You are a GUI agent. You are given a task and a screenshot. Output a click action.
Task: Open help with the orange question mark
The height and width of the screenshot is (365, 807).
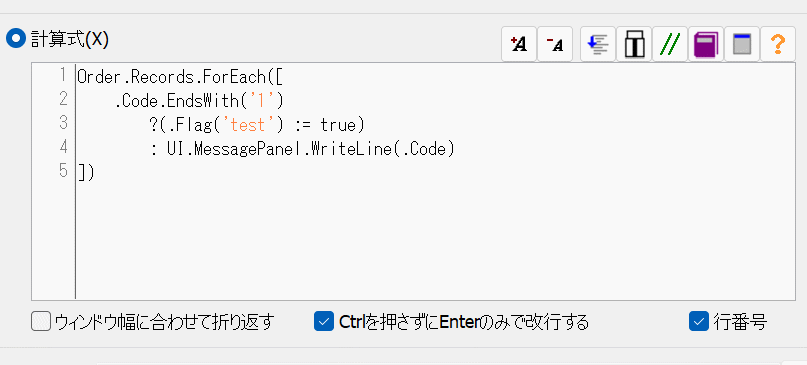tap(778, 44)
